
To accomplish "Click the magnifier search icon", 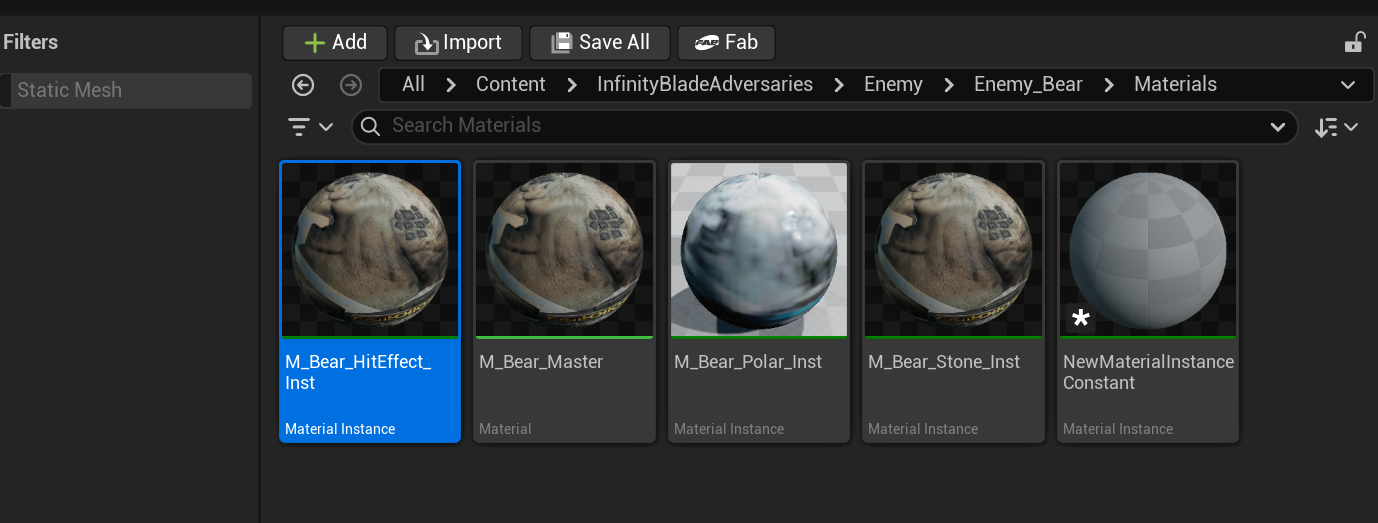I will pos(370,126).
